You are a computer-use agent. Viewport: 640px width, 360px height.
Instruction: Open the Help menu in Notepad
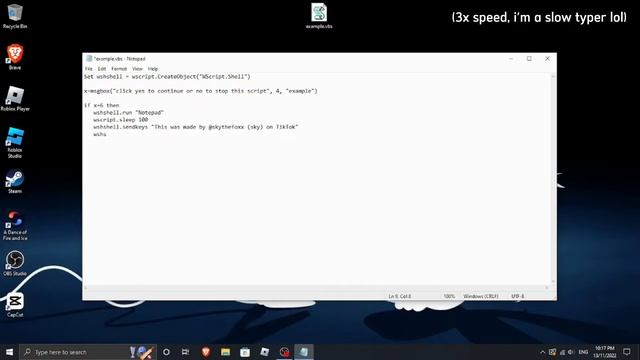[x=153, y=69]
